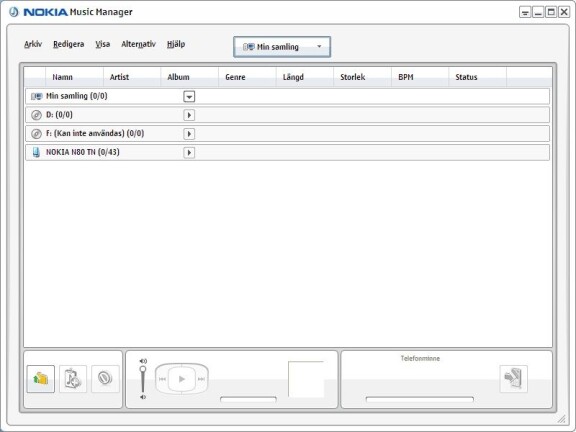Collapse the Min samling (0/0) row
This screenshot has height=432, width=576.
189,97
